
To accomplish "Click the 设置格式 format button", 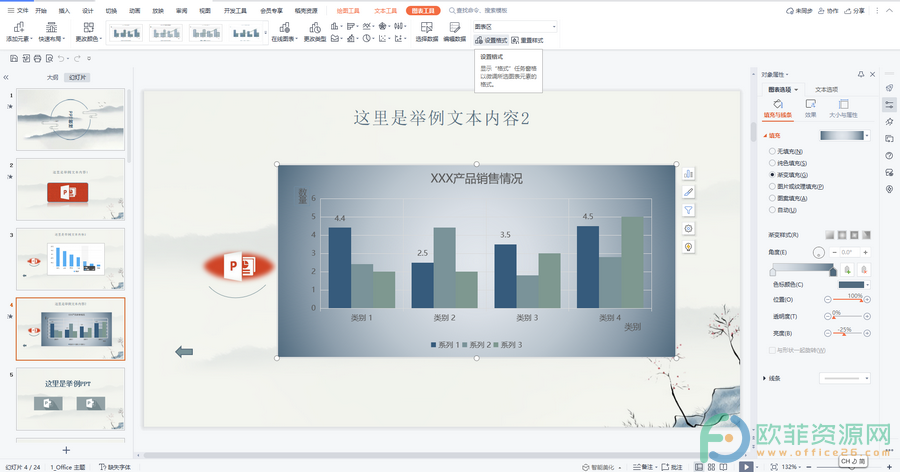I will 491,40.
